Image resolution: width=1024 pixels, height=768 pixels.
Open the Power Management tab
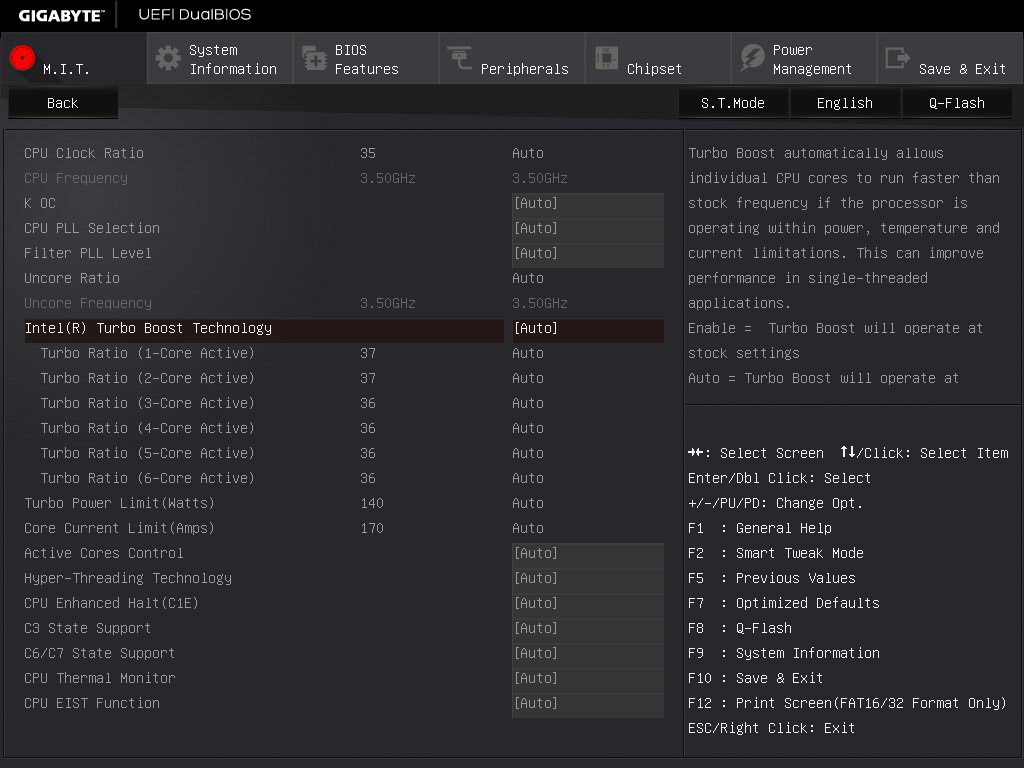804,59
